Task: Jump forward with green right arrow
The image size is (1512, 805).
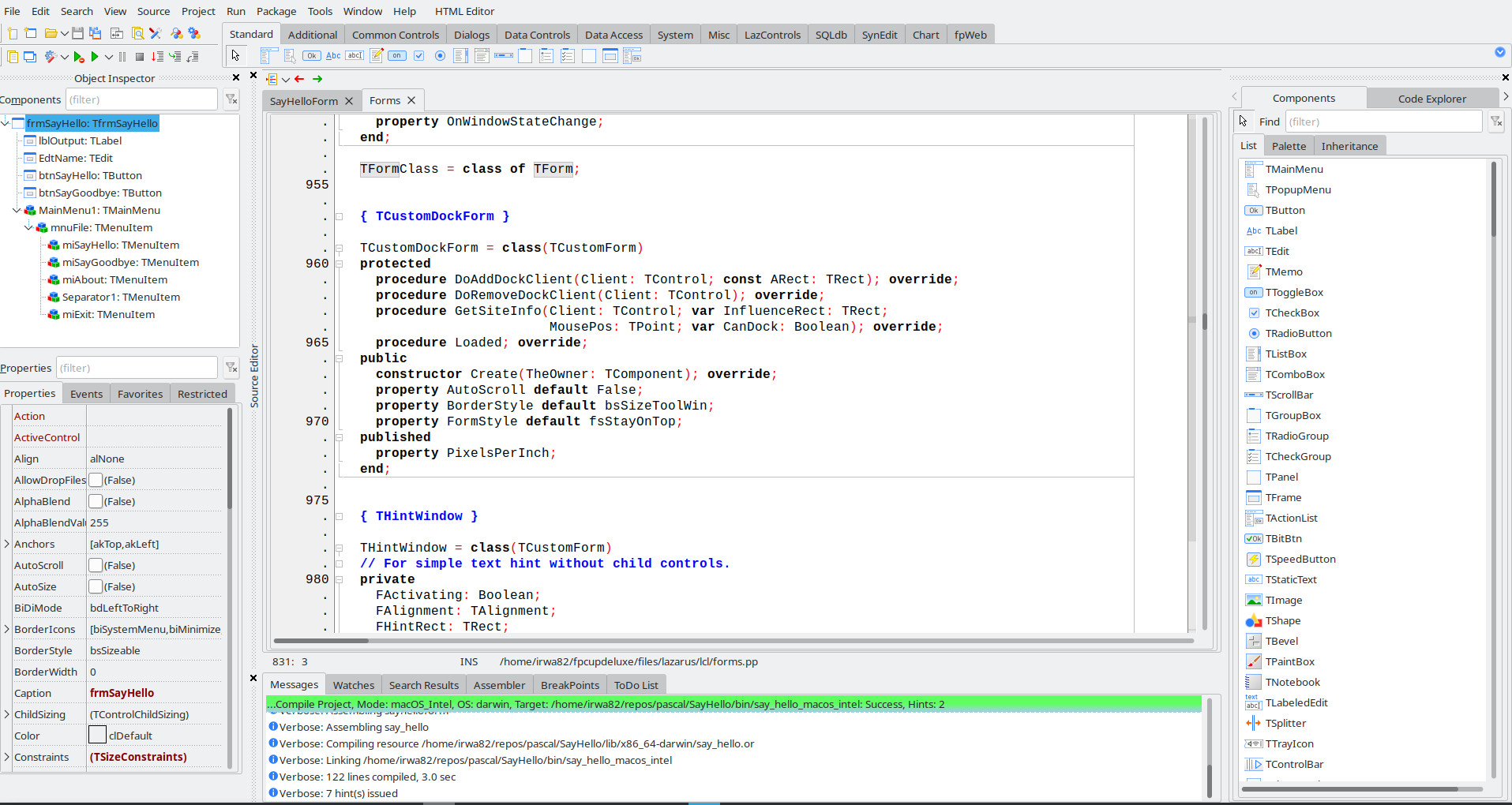Action: coord(317,79)
